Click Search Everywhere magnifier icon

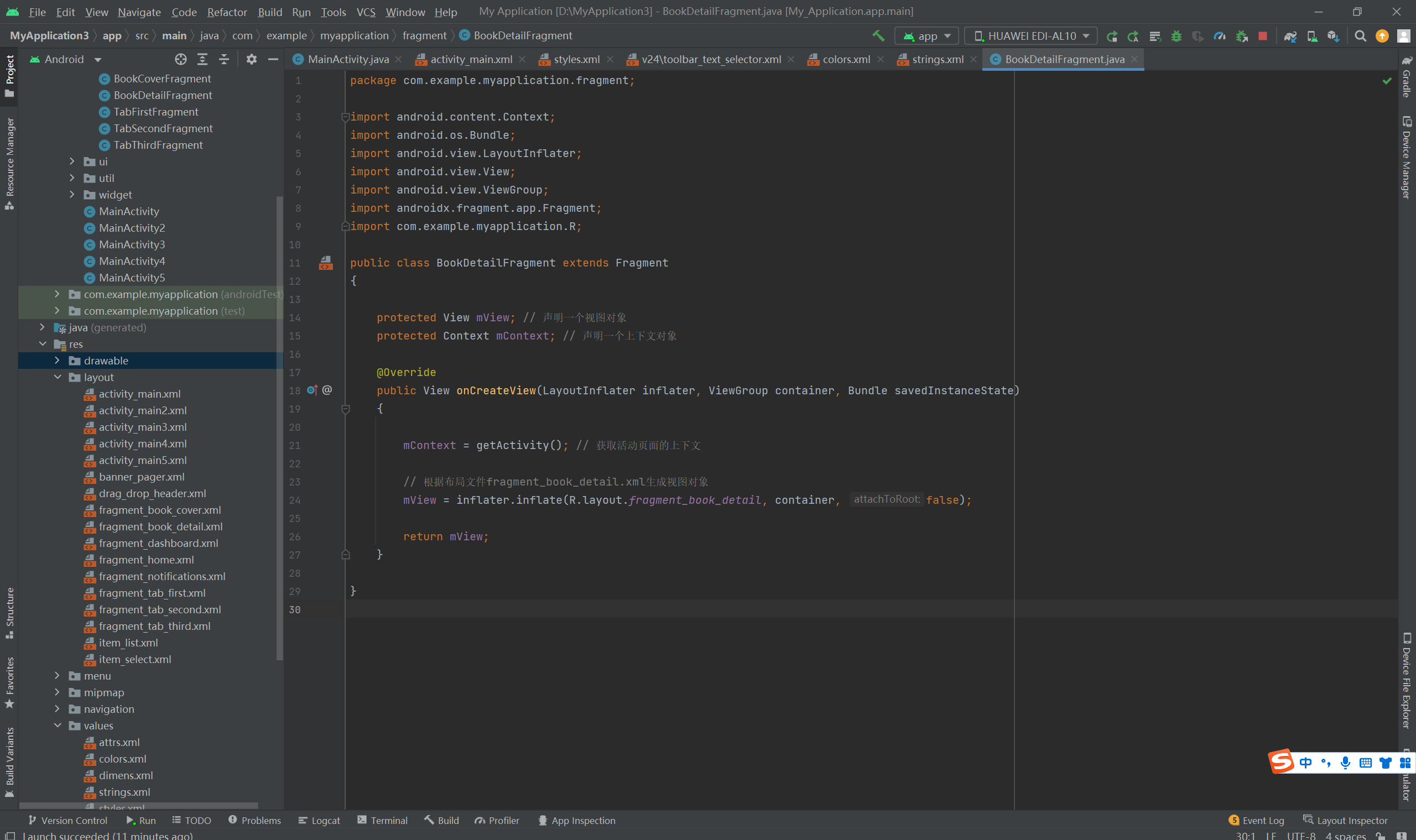coord(1360,36)
